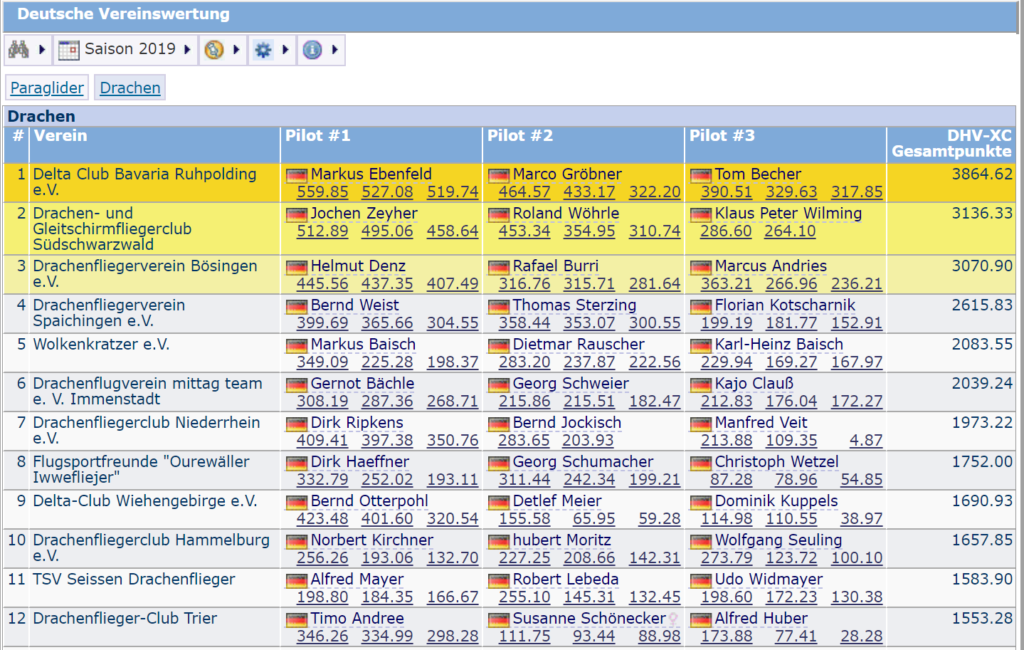Click the blue info icon
1024x650 pixels.
tap(312, 50)
